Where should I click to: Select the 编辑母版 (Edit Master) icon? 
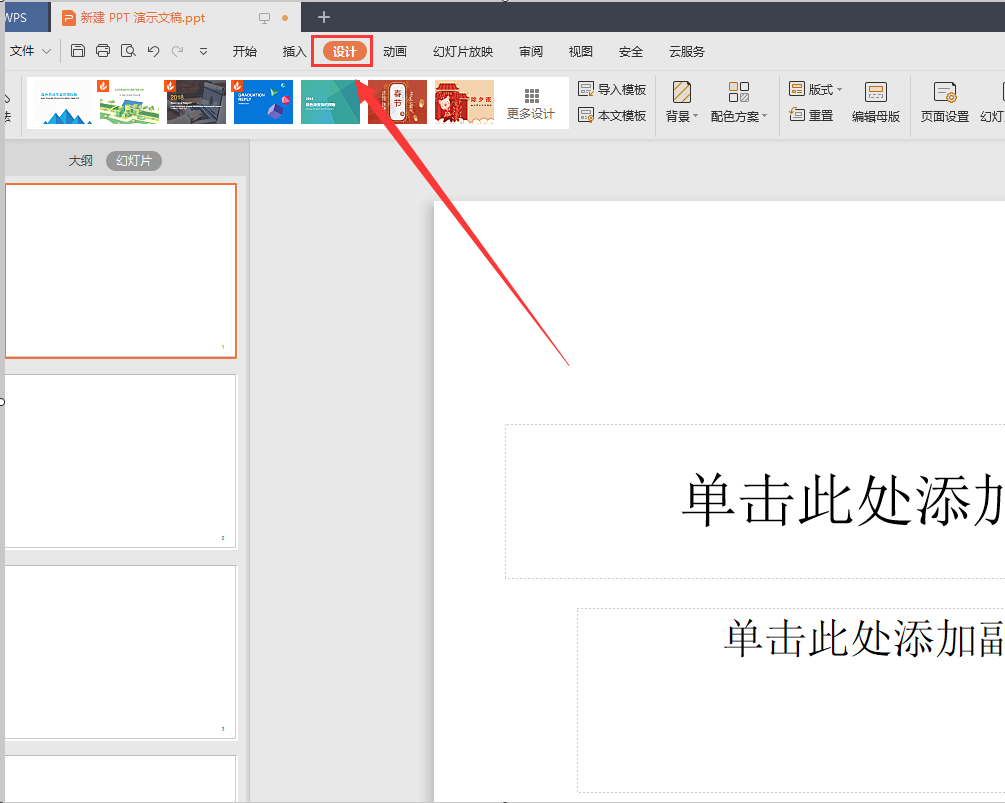click(877, 101)
